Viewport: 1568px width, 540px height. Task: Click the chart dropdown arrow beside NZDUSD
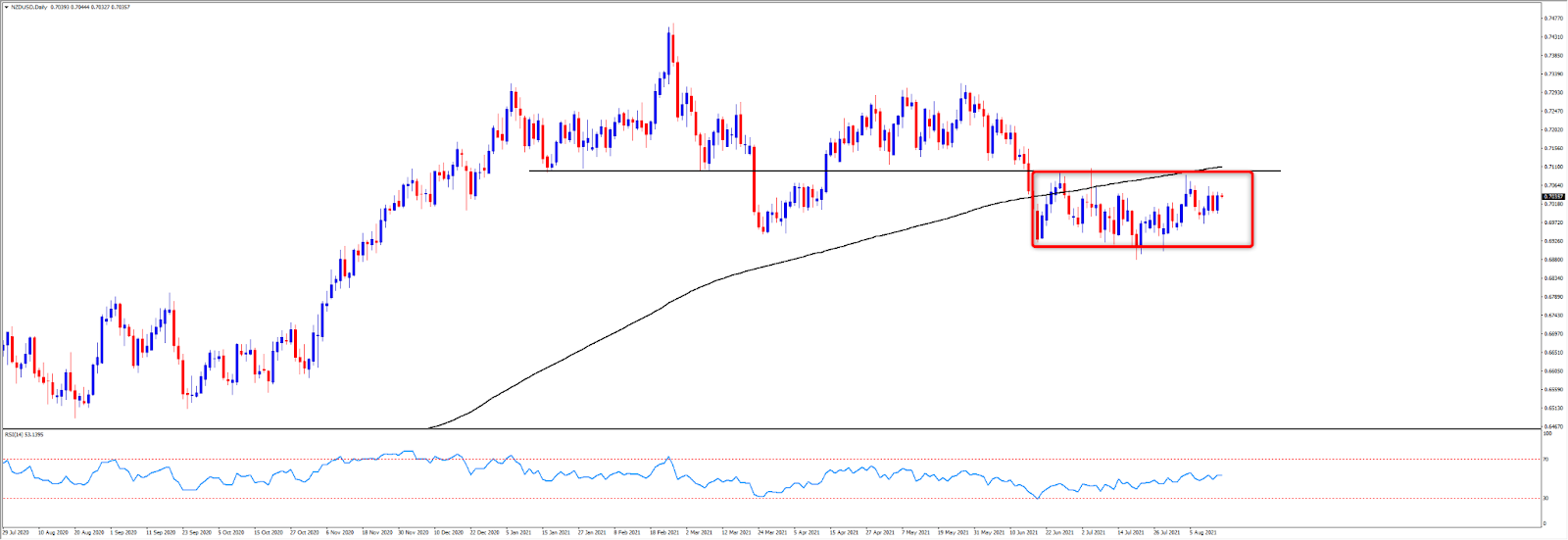click(x=6, y=7)
